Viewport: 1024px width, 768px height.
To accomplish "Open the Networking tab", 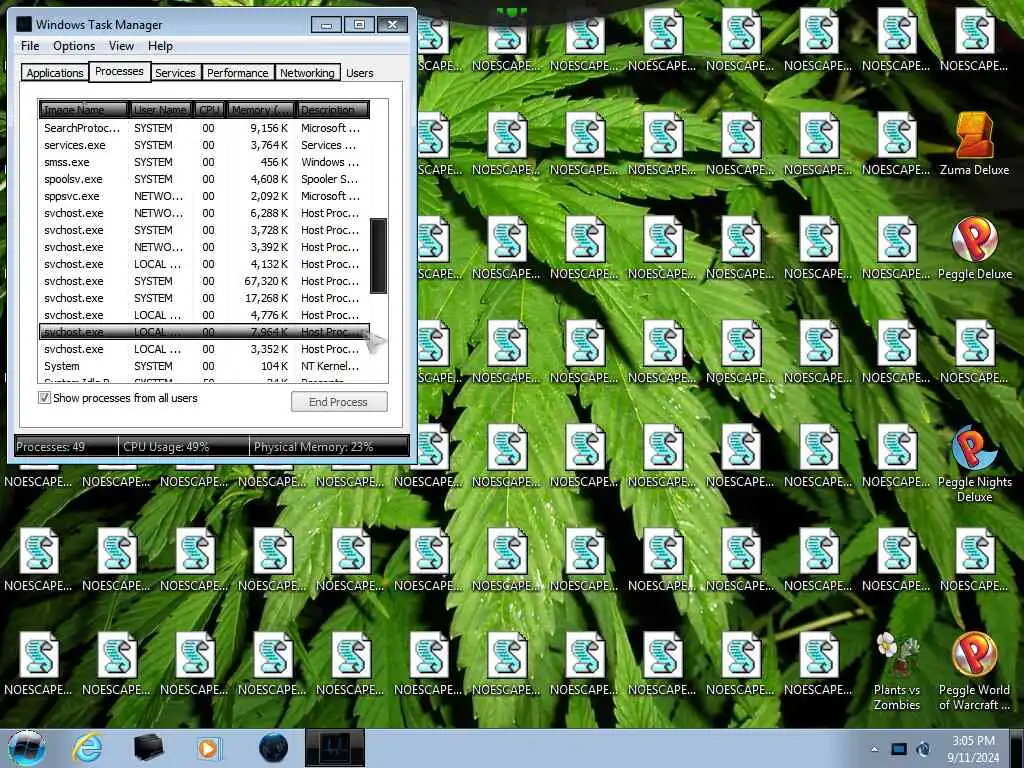I will click(x=307, y=72).
